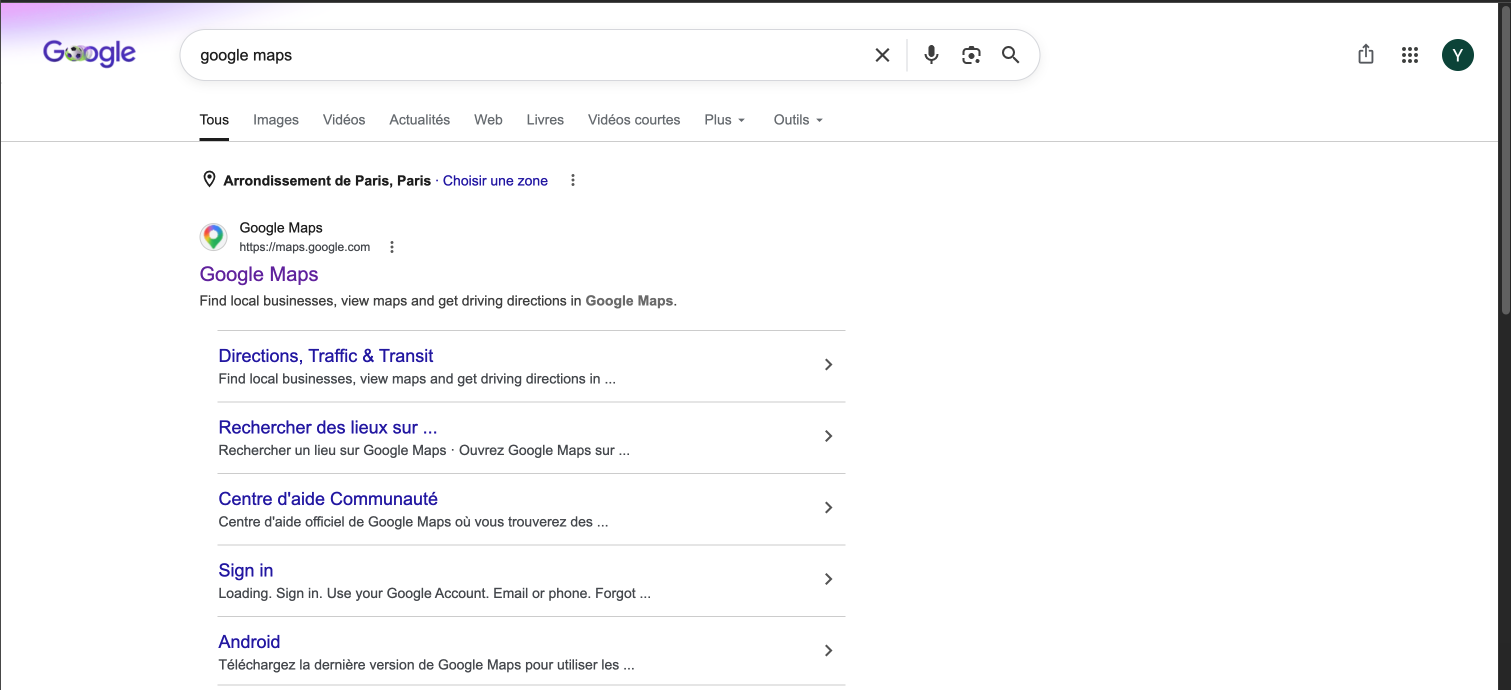The image size is (1511, 690).
Task: Open Directions, Traffic & Transit sitelink
Action: [326, 356]
